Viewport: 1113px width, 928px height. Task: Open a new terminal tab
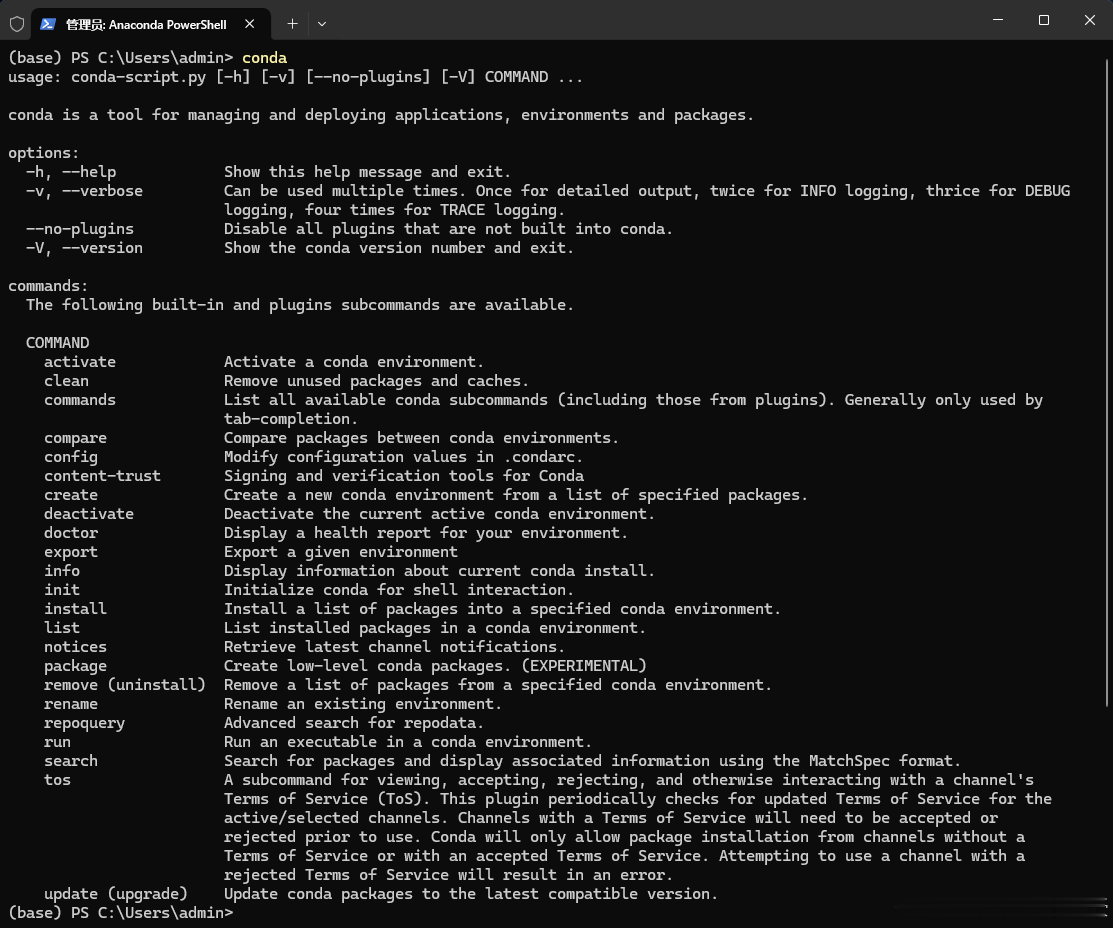tap(292, 24)
